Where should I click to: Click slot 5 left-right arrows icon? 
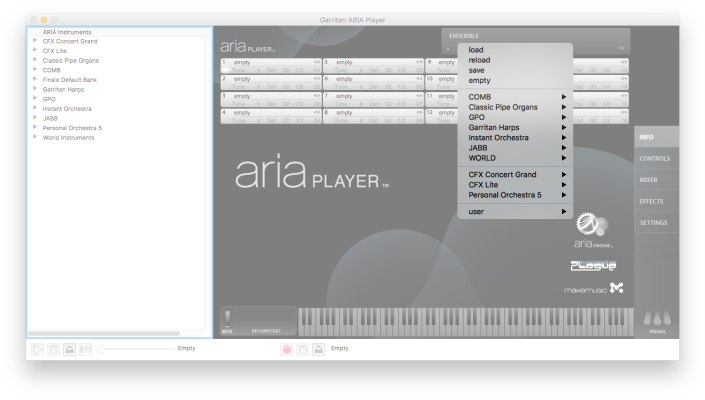(x=419, y=62)
